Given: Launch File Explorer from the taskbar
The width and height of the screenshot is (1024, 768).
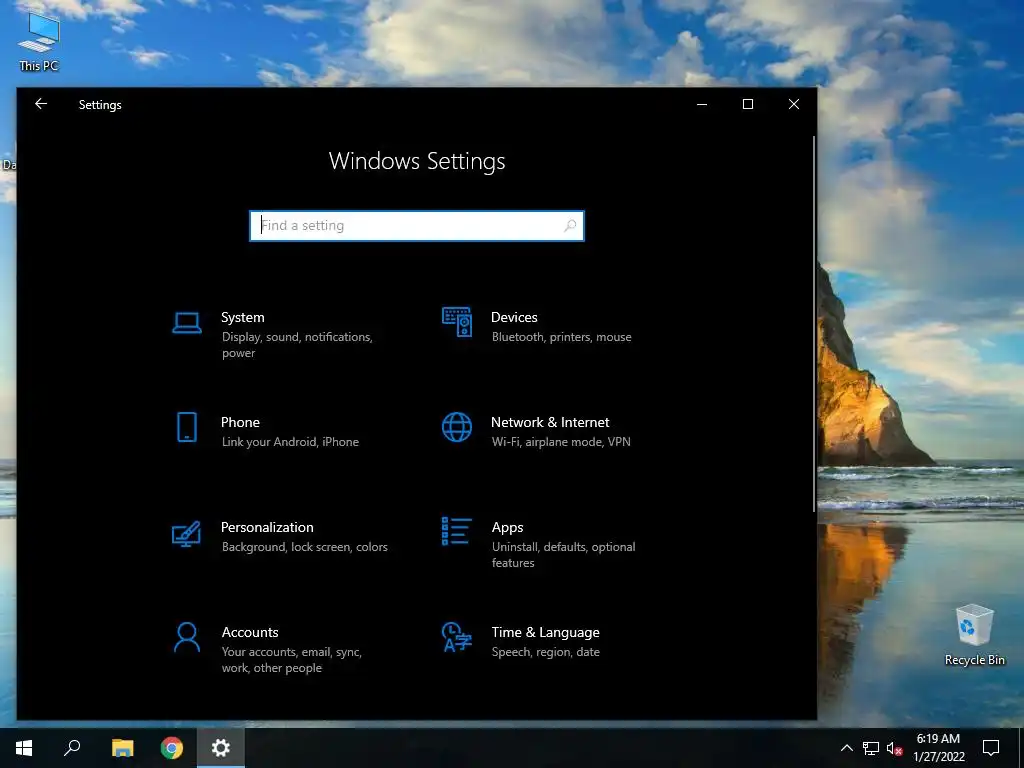Looking at the screenshot, I should [122, 748].
